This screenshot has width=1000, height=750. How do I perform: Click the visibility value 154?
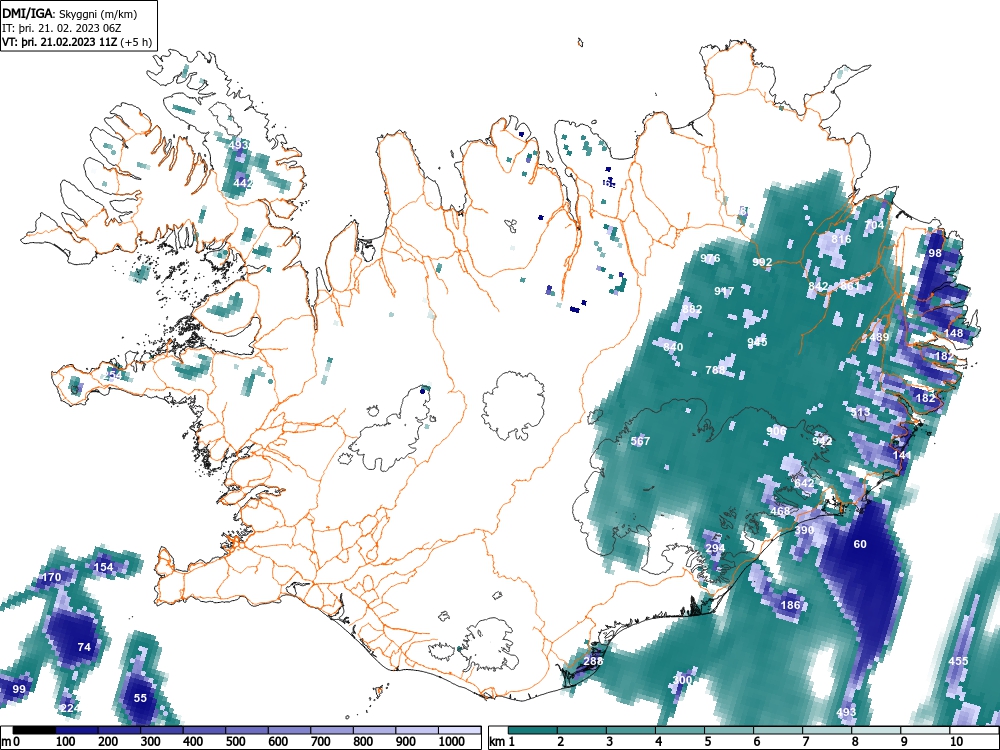pos(103,567)
